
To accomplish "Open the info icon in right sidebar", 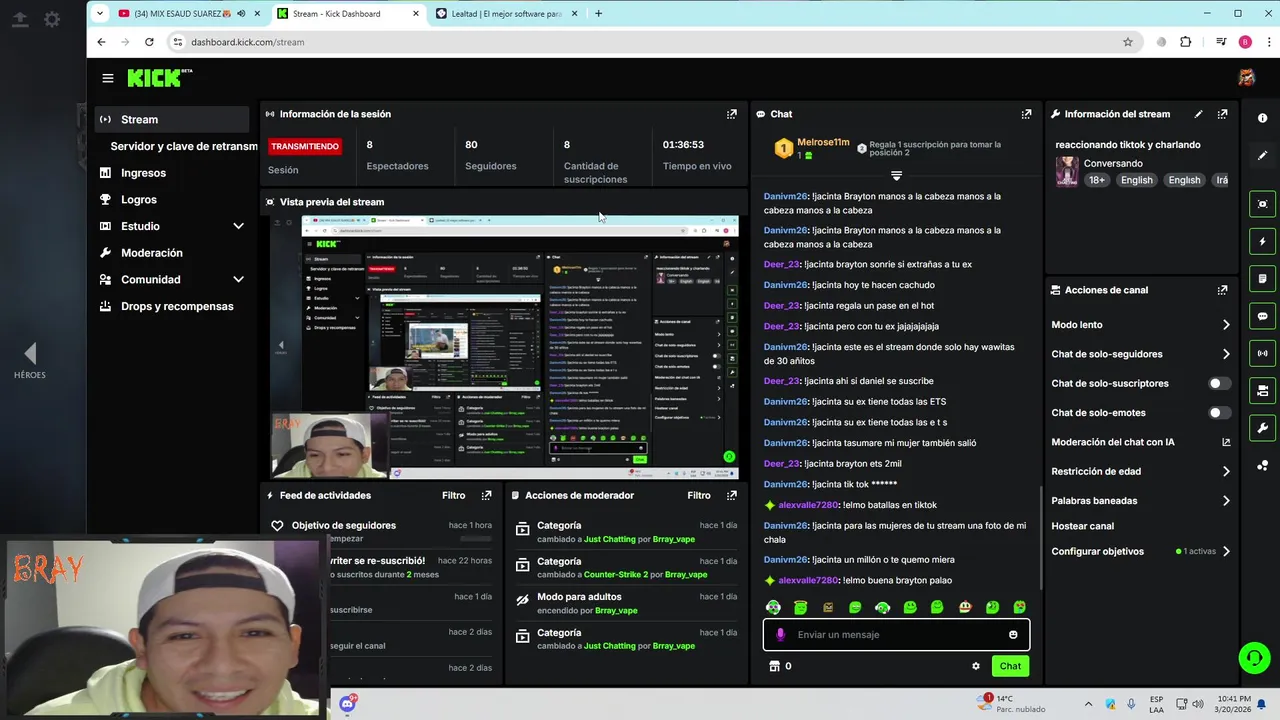I will 1262,118.
